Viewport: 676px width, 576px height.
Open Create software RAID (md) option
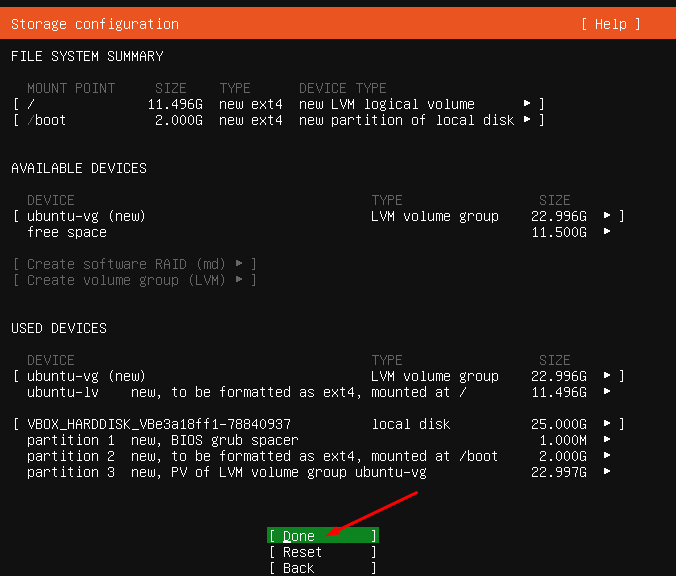pyautogui.click(x=135, y=263)
